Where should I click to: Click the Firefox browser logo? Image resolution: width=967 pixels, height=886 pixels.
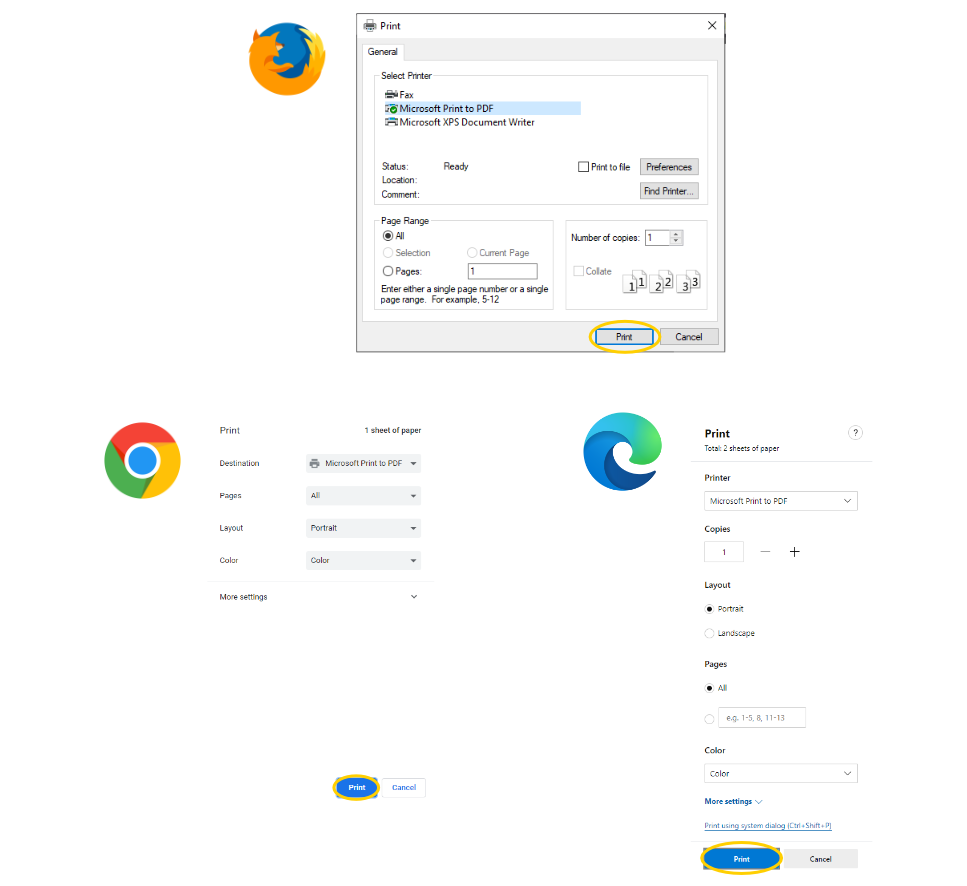[x=287, y=59]
